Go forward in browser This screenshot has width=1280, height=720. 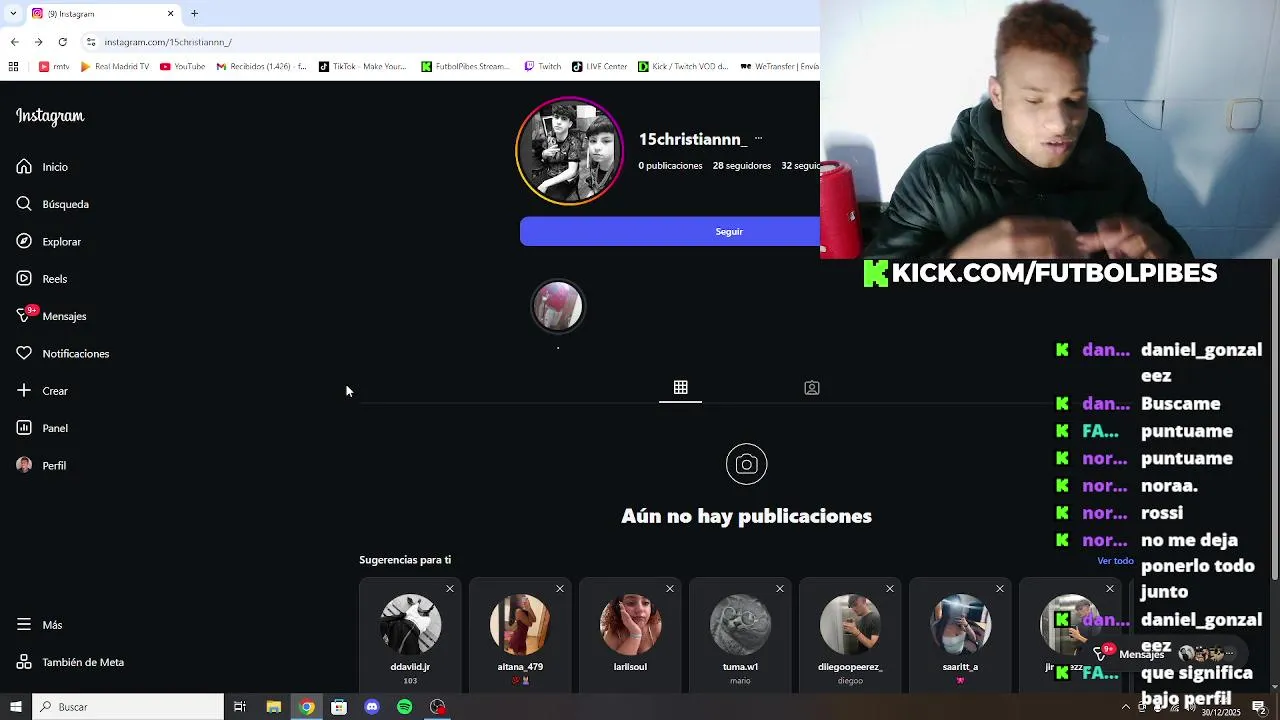(x=38, y=42)
